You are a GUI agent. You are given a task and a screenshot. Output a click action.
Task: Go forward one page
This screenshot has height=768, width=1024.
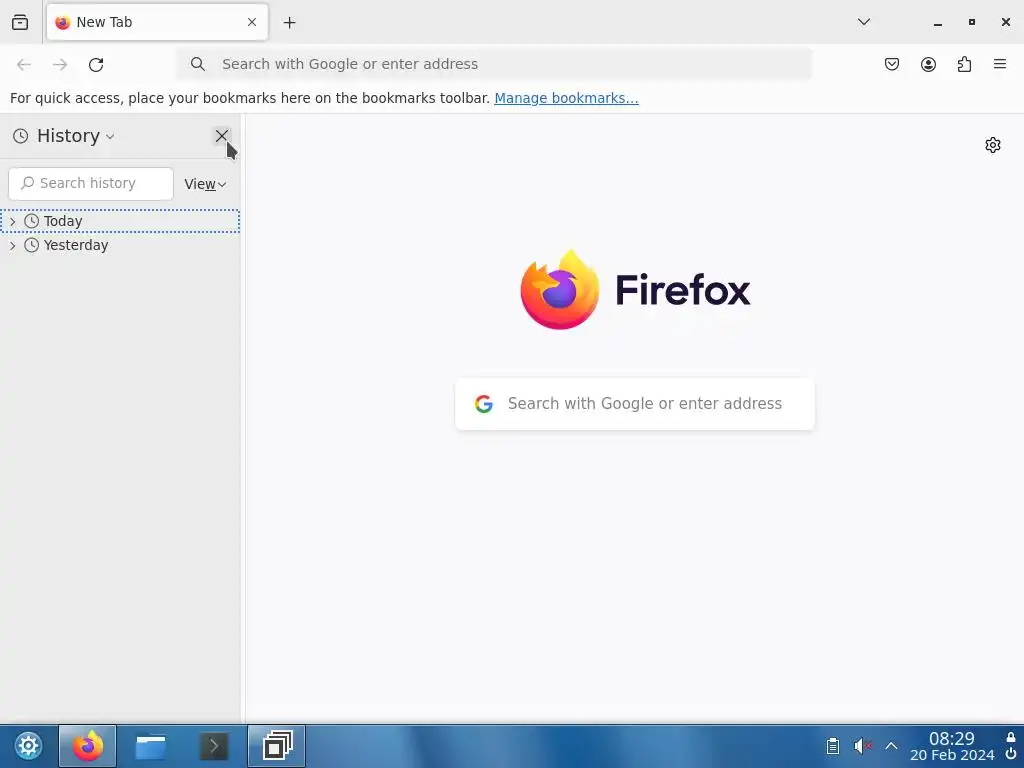point(60,64)
